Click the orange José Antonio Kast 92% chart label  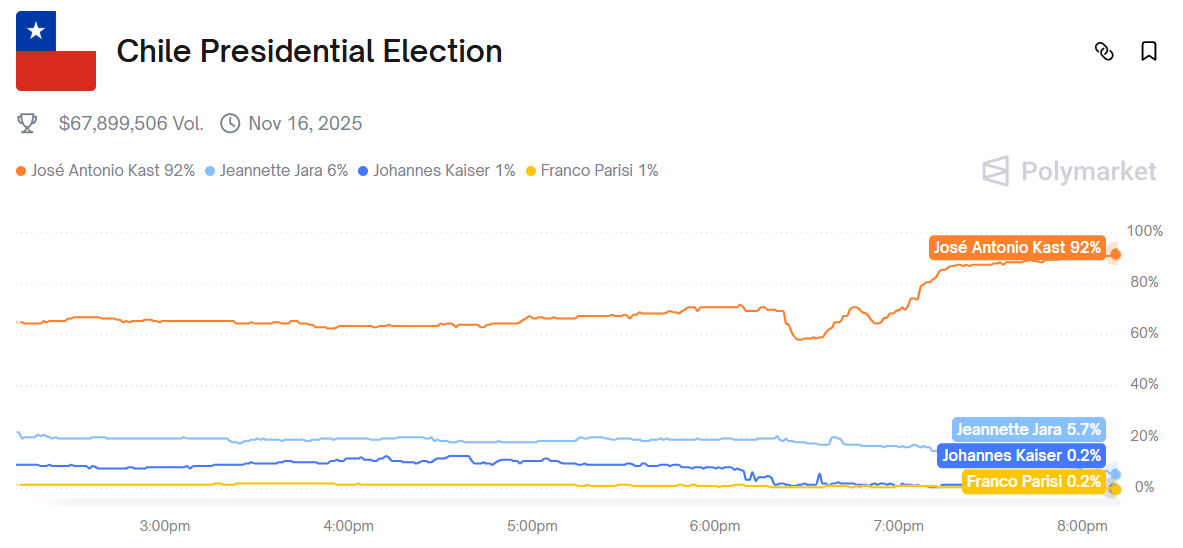(x=1016, y=248)
